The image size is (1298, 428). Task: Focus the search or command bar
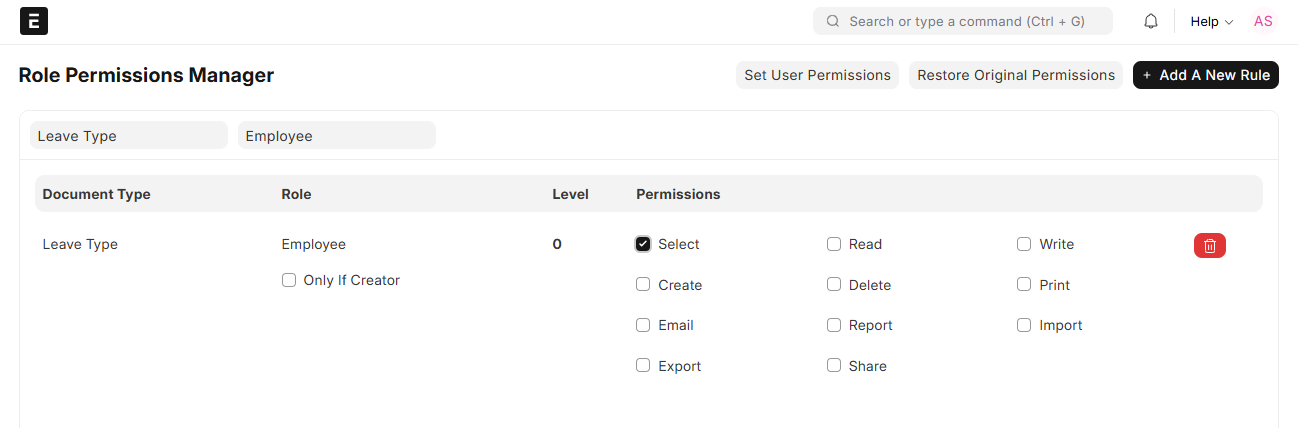point(962,21)
